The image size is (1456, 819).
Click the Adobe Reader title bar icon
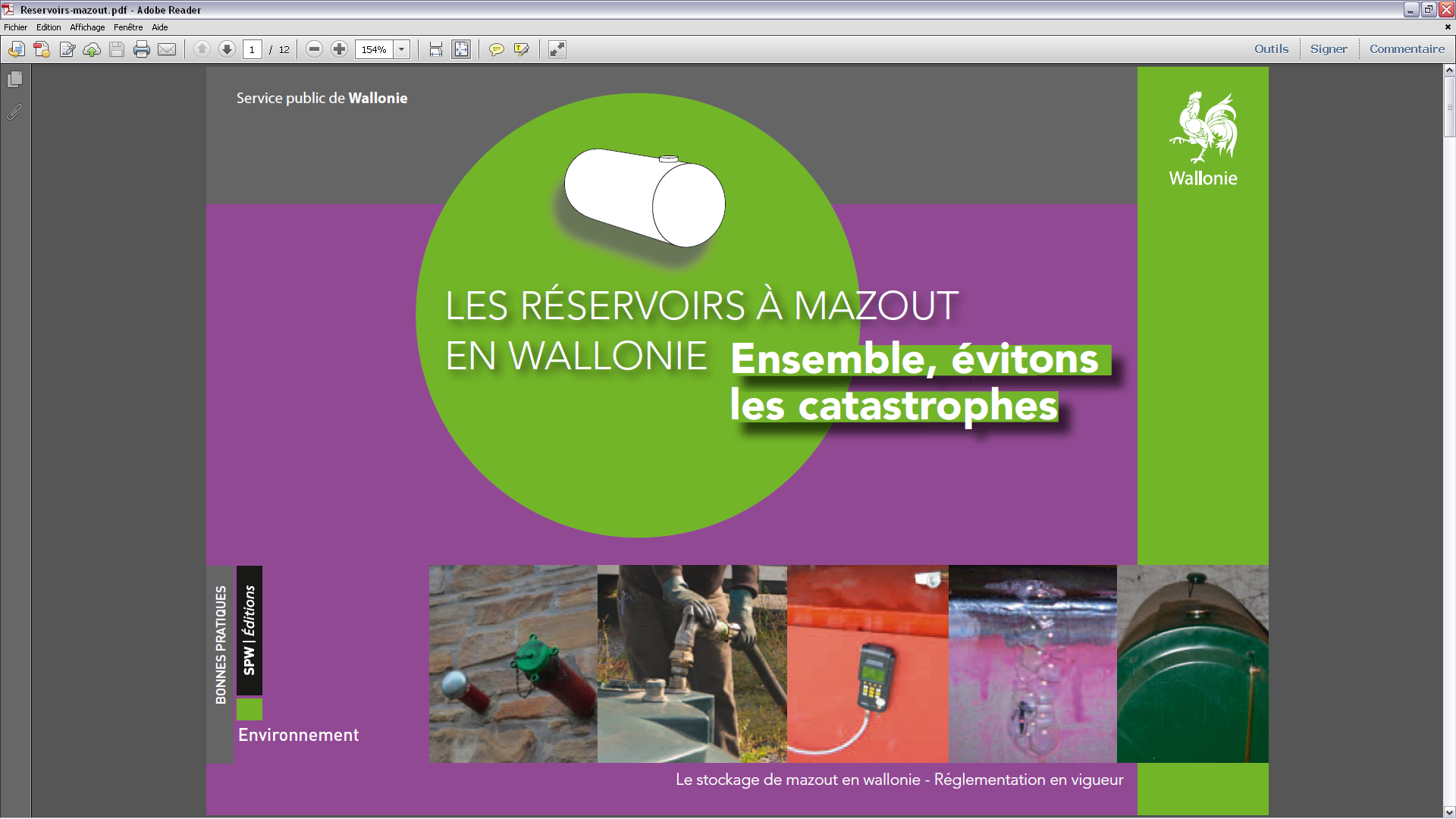(x=8, y=10)
